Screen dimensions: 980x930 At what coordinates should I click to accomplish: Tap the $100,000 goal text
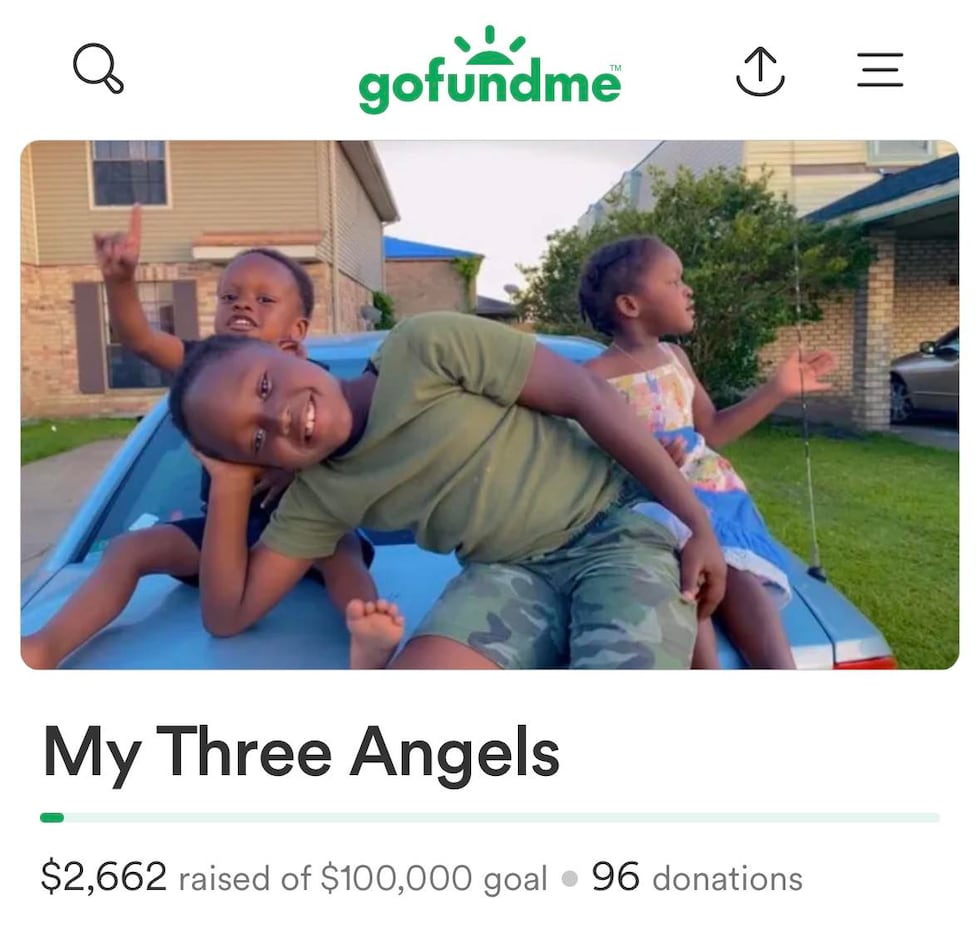[x=434, y=878]
